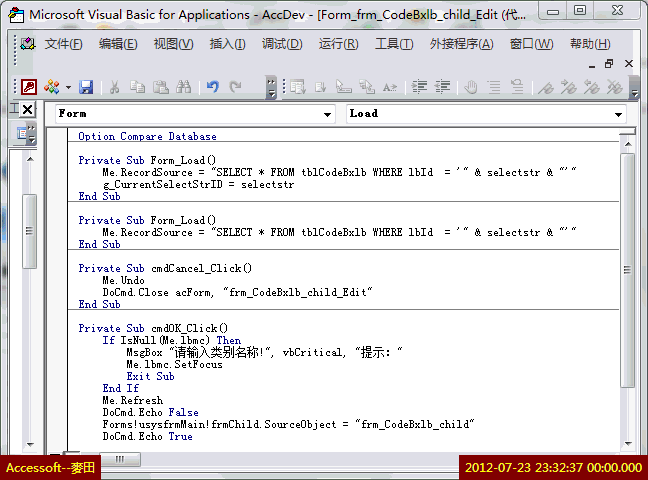Click the code window split bar handle
Image resolution: width=648 pixels, height=480 pixels.
(628, 131)
